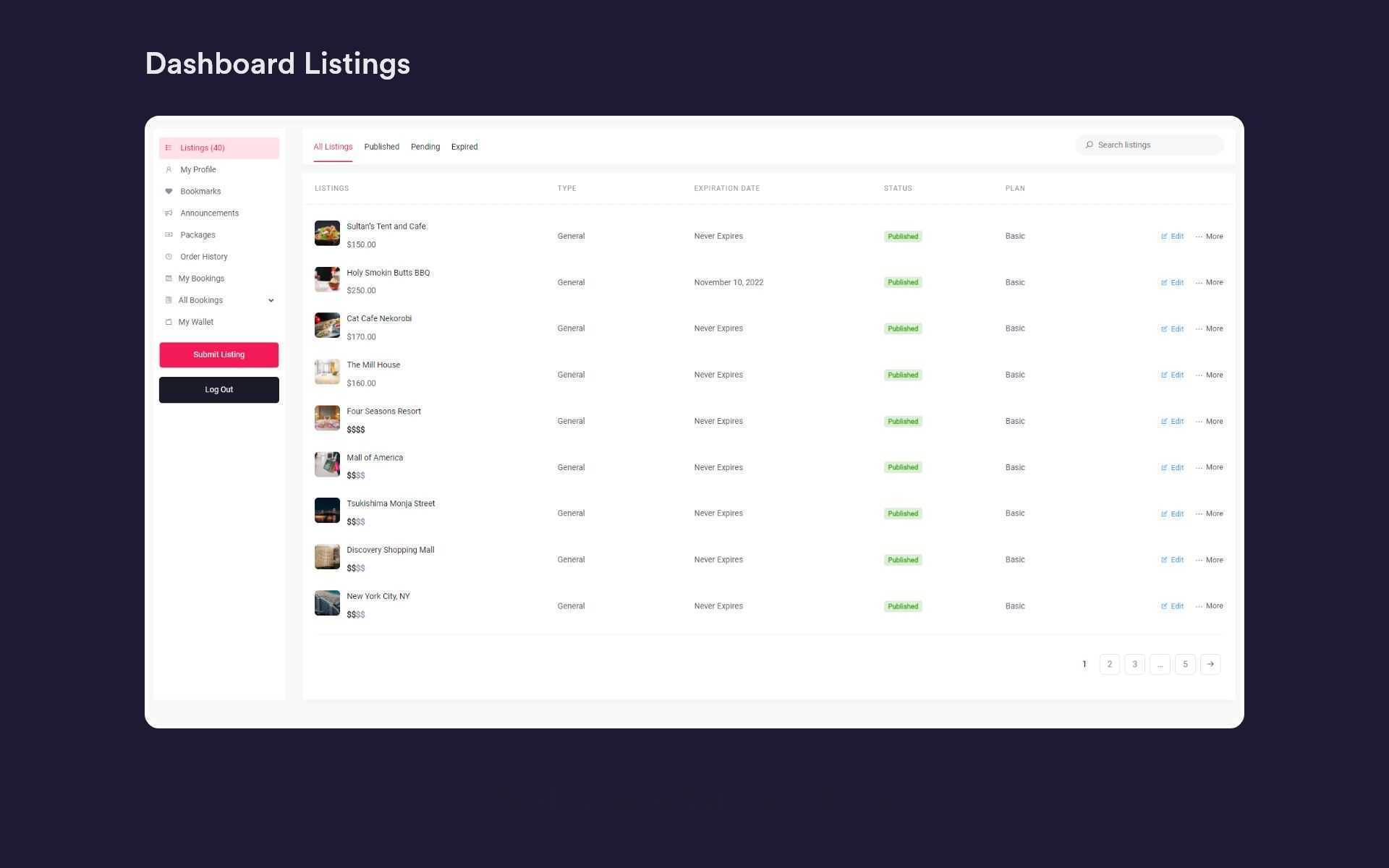1389x868 pixels.
Task: Switch to the Expired tab
Action: pos(464,147)
